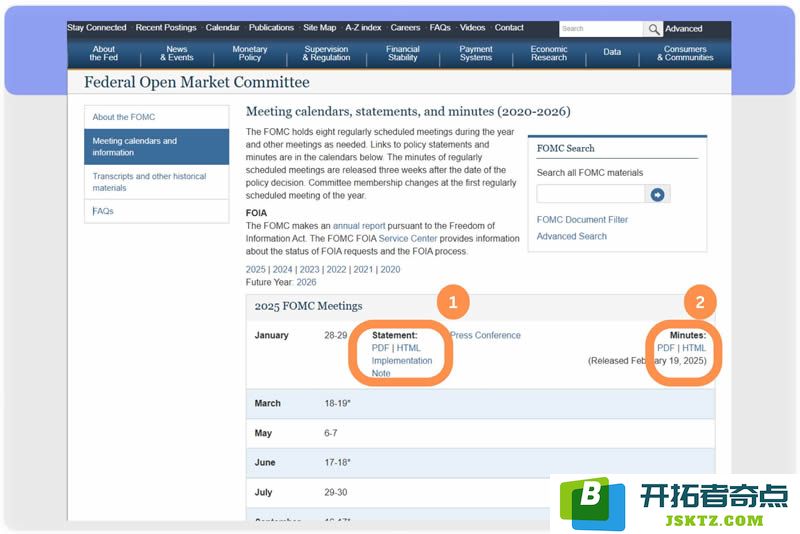Jump to 2020 meetings year link
Viewport: 800px width, 534px height.
tap(390, 270)
